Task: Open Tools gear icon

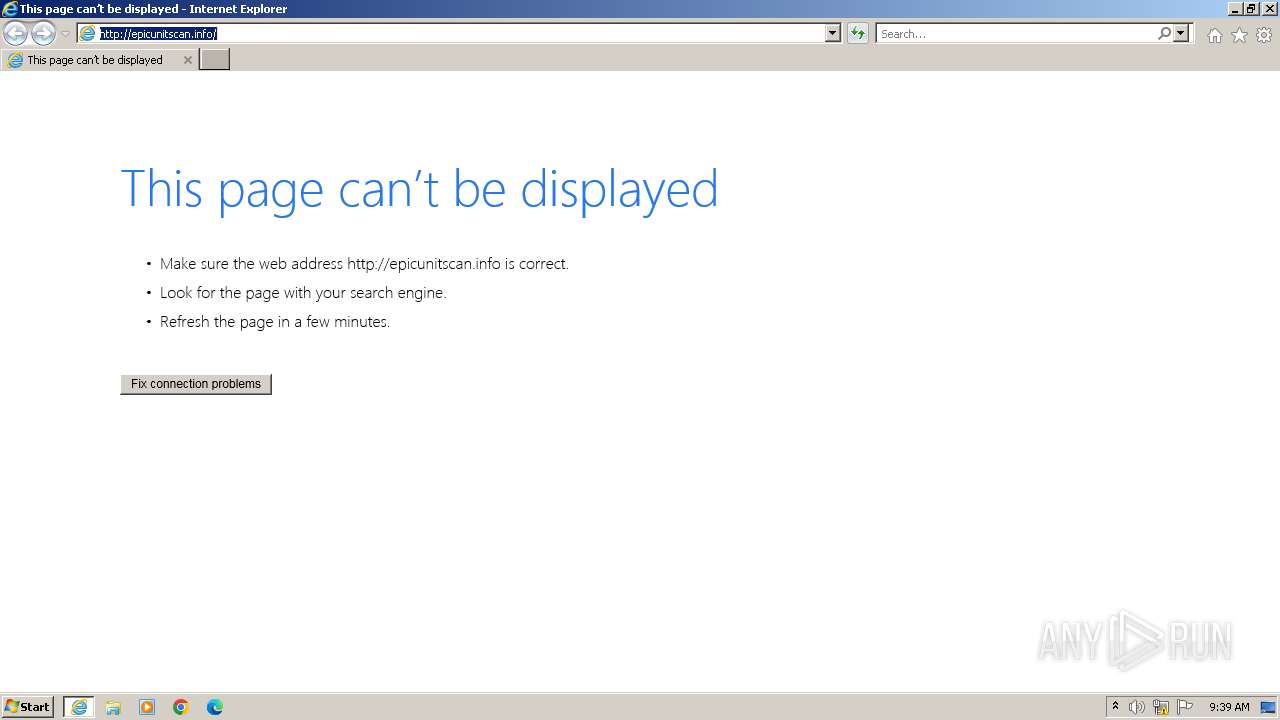Action: (1264, 35)
